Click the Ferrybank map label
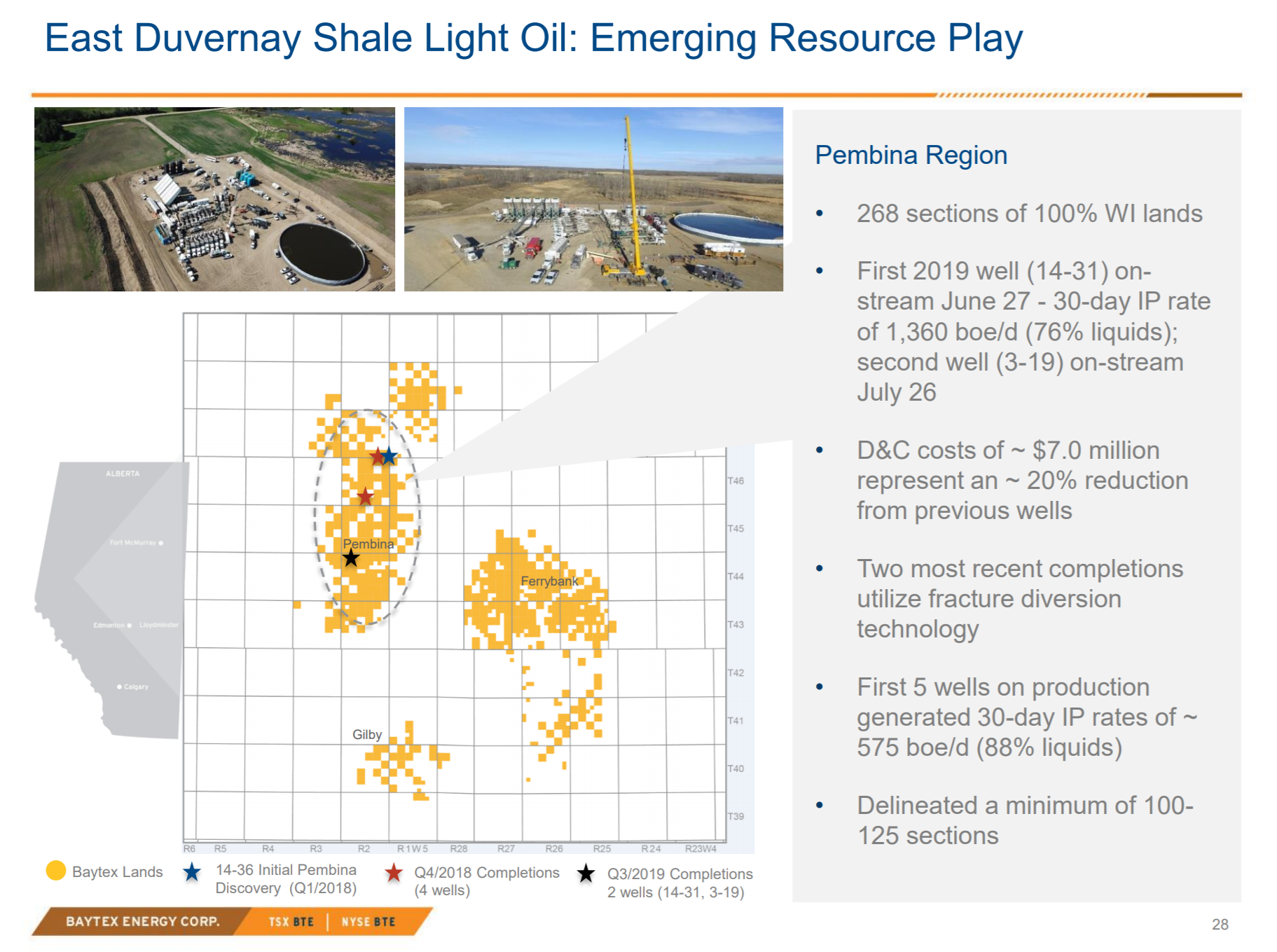The height and width of the screenshot is (952, 1277). tap(550, 581)
